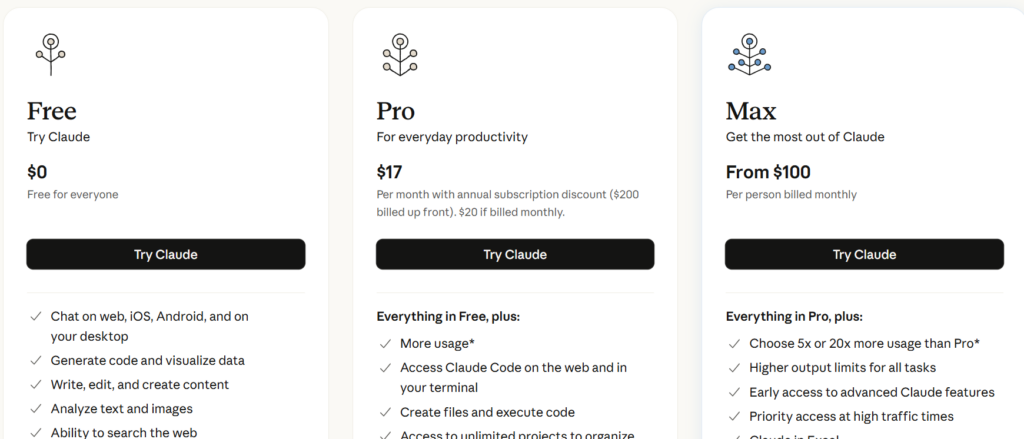Click the $17 Pro price text
The width and height of the screenshot is (1024, 439).
pyautogui.click(x=389, y=172)
